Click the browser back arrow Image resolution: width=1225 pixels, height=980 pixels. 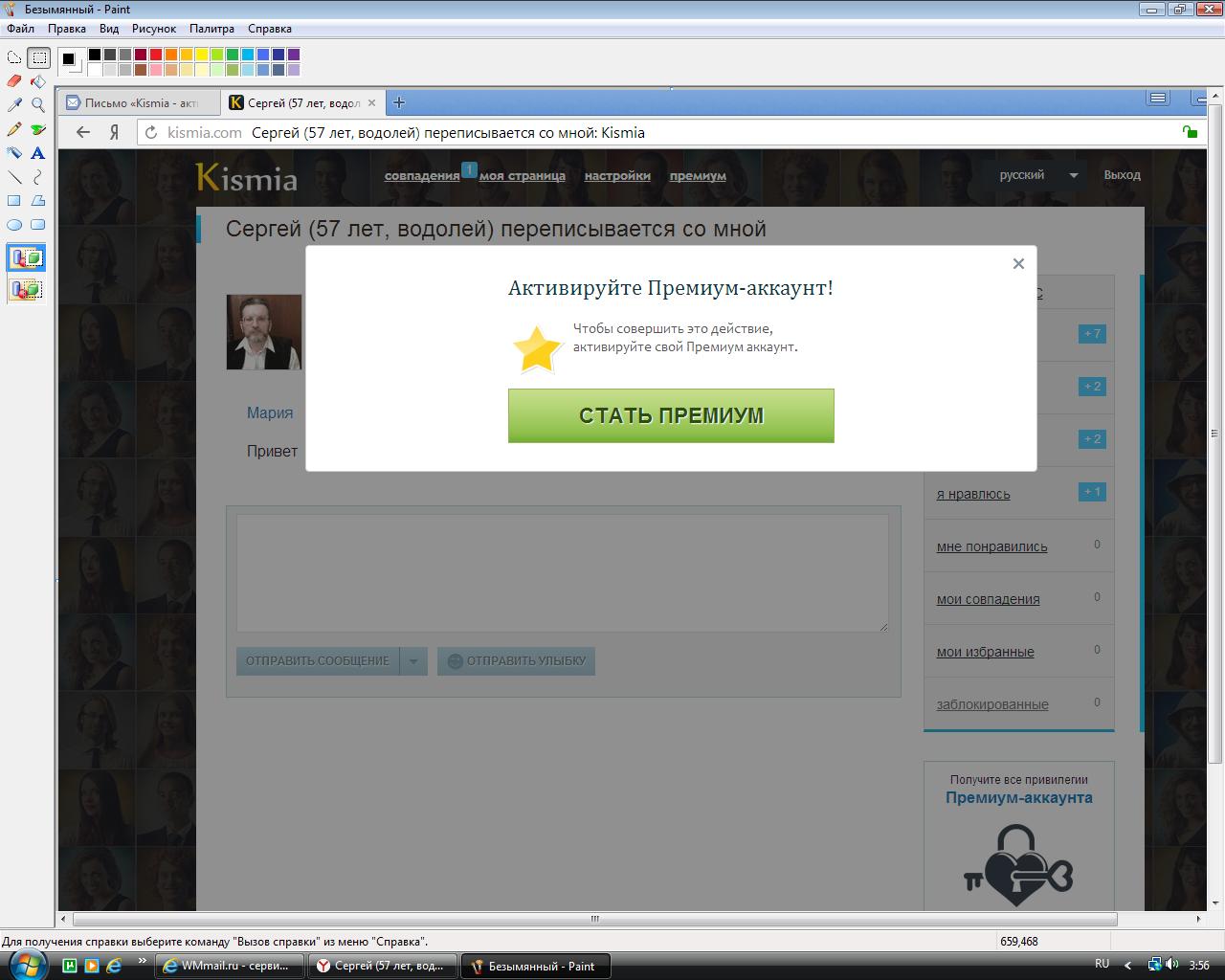(83, 132)
